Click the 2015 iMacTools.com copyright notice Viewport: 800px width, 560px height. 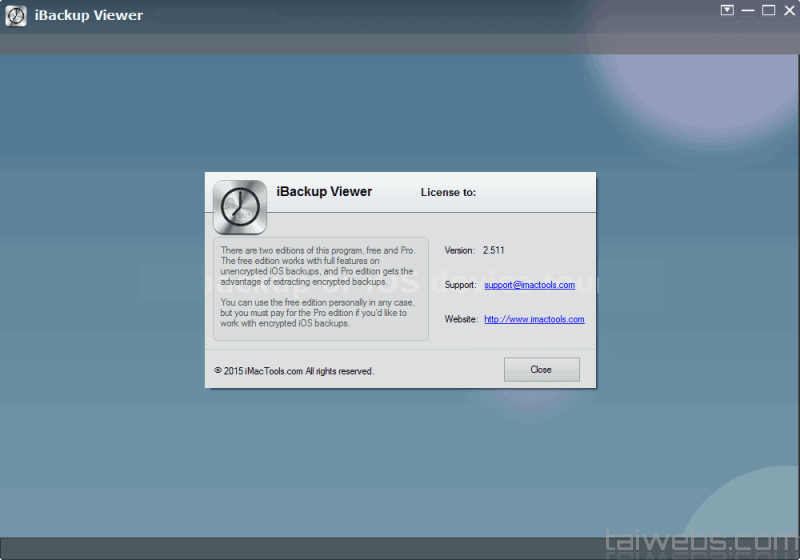pos(294,371)
